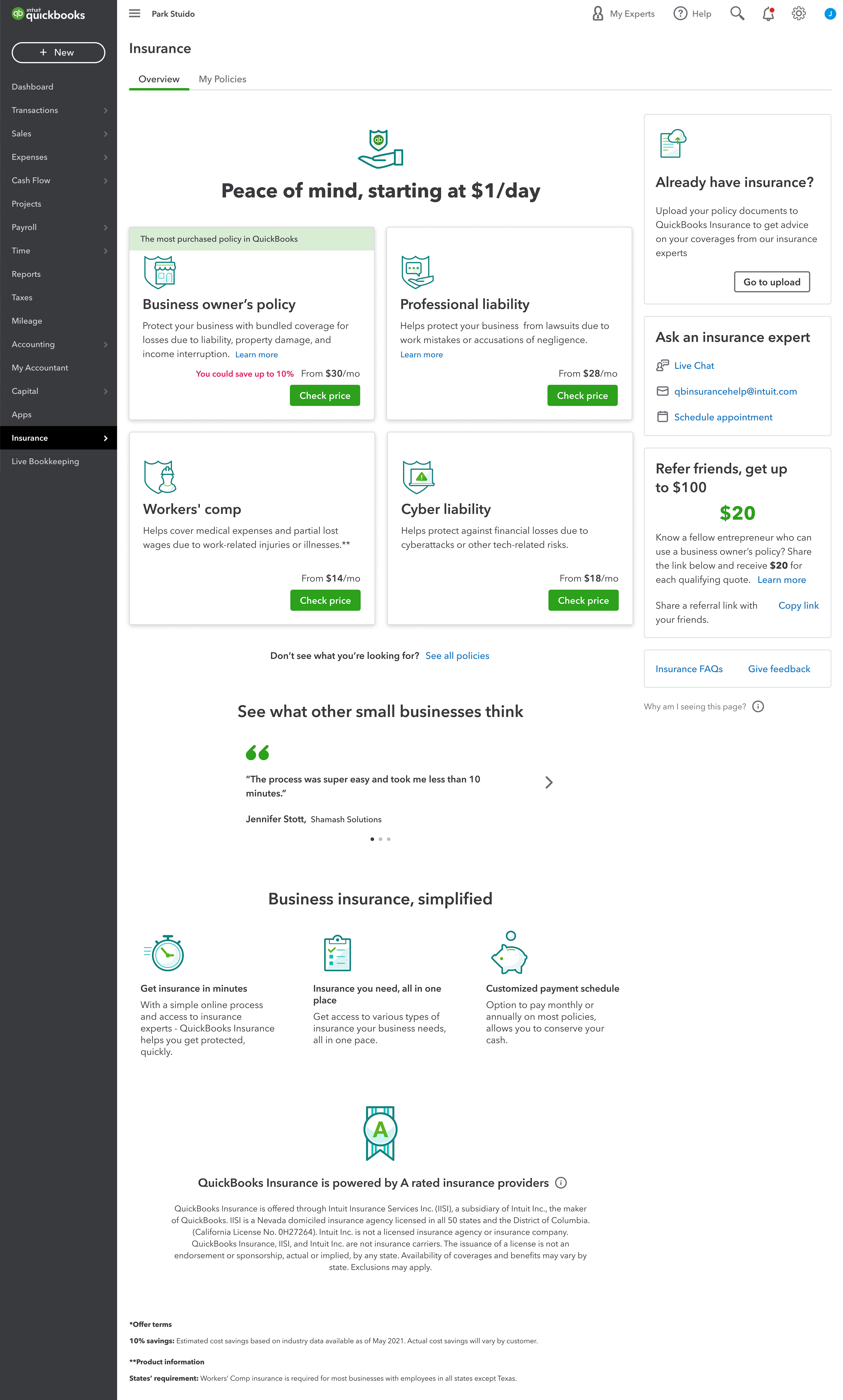
Task: Check price for Cyber liability
Action: (583, 600)
